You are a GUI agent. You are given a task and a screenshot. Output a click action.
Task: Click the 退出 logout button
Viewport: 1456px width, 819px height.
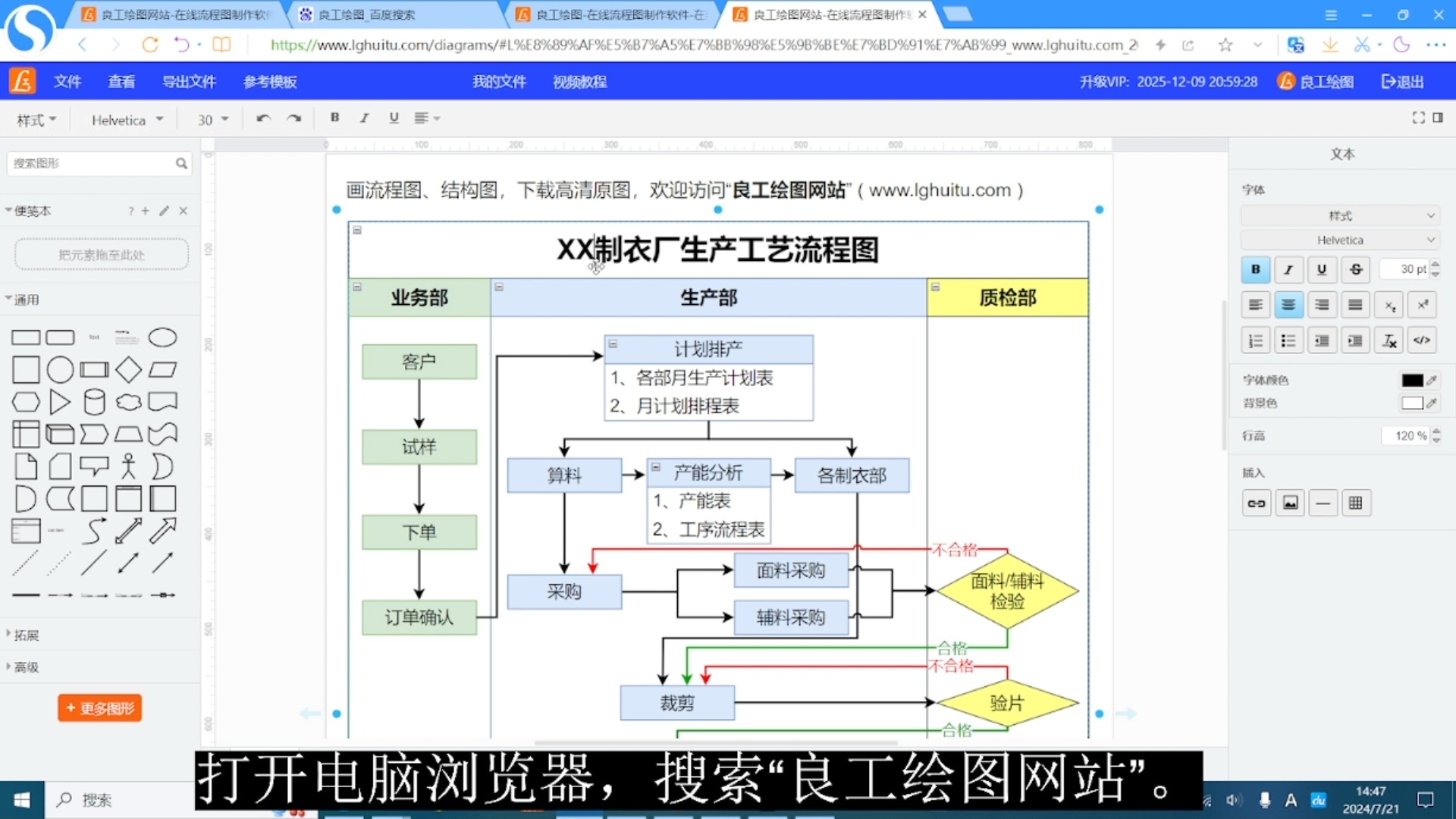coord(1402,81)
